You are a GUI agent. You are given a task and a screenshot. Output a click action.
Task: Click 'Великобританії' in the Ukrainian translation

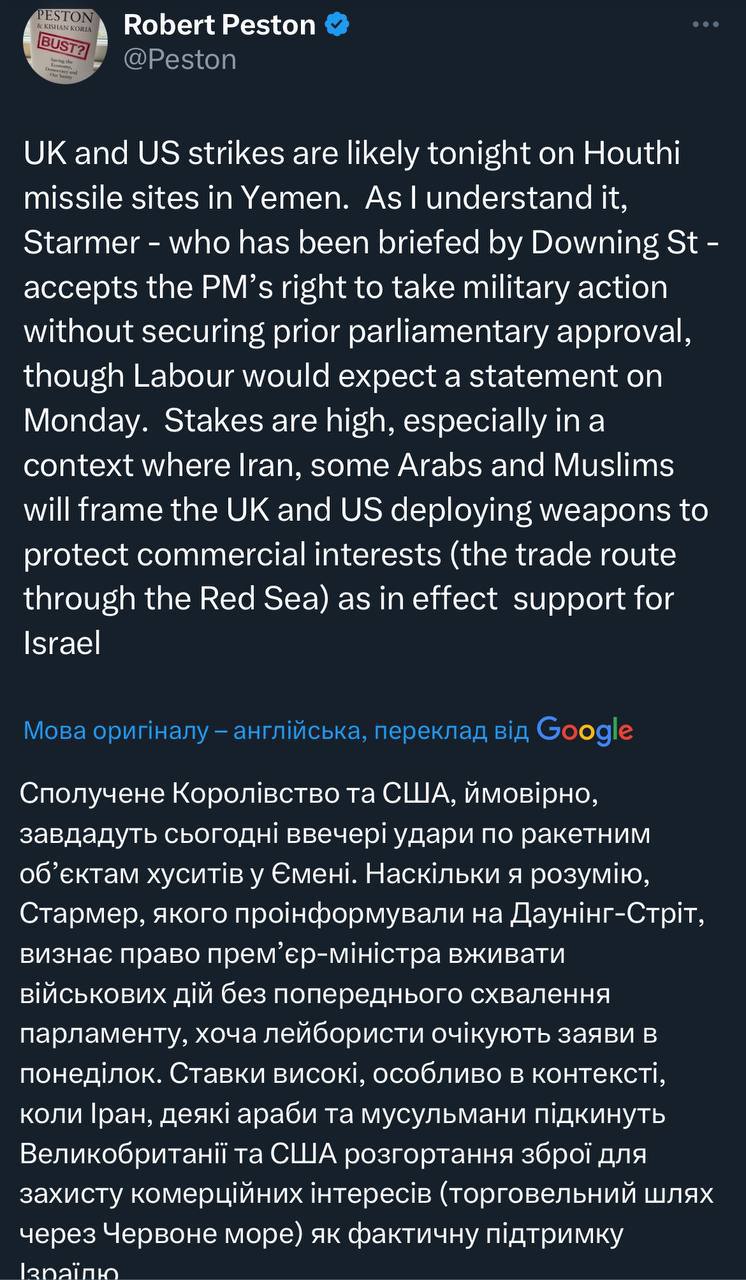tap(133, 1153)
